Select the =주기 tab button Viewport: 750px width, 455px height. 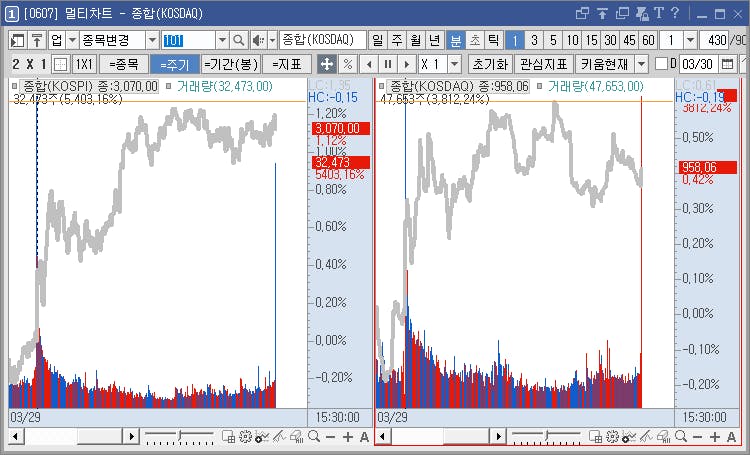175,64
